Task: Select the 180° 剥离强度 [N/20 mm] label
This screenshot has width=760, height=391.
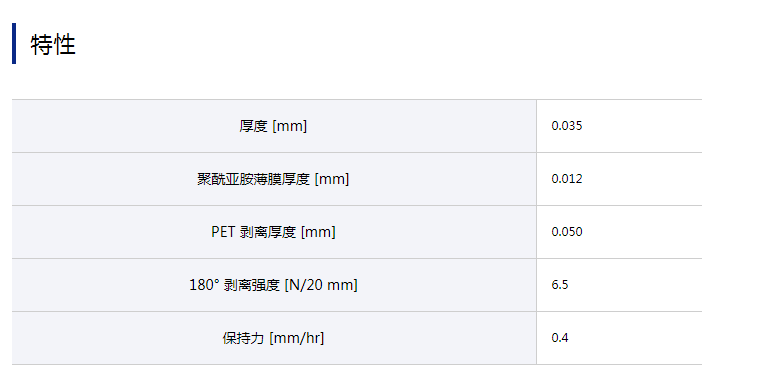Action: pos(273,285)
